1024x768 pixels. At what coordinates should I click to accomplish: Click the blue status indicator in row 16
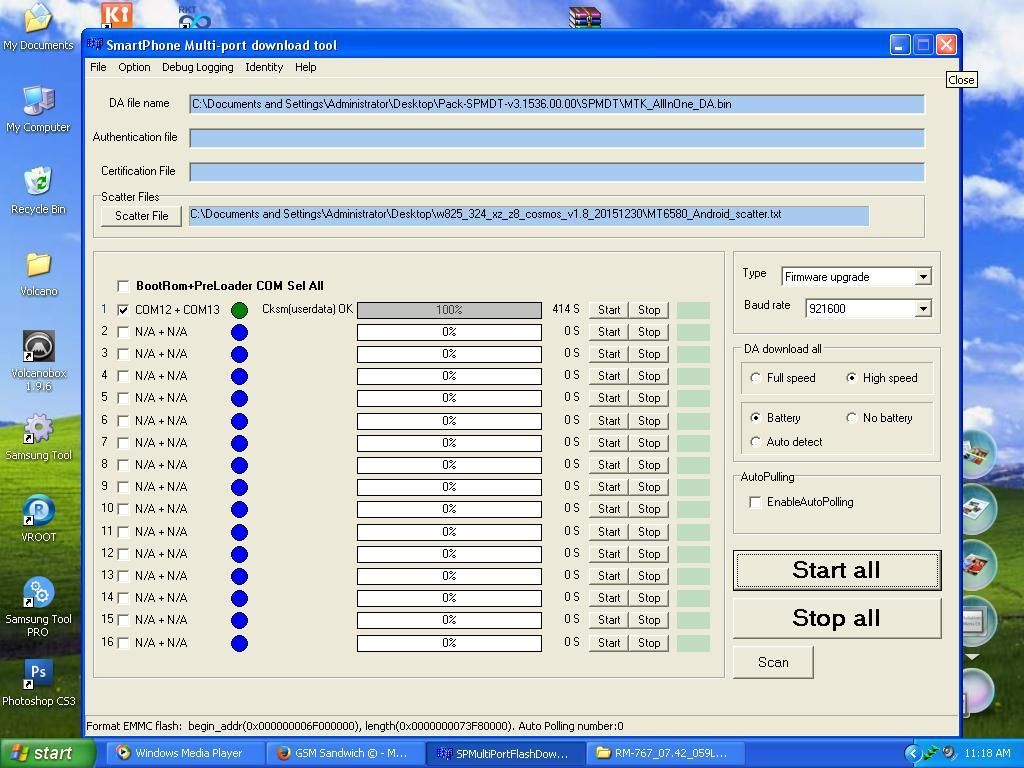pos(240,643)
